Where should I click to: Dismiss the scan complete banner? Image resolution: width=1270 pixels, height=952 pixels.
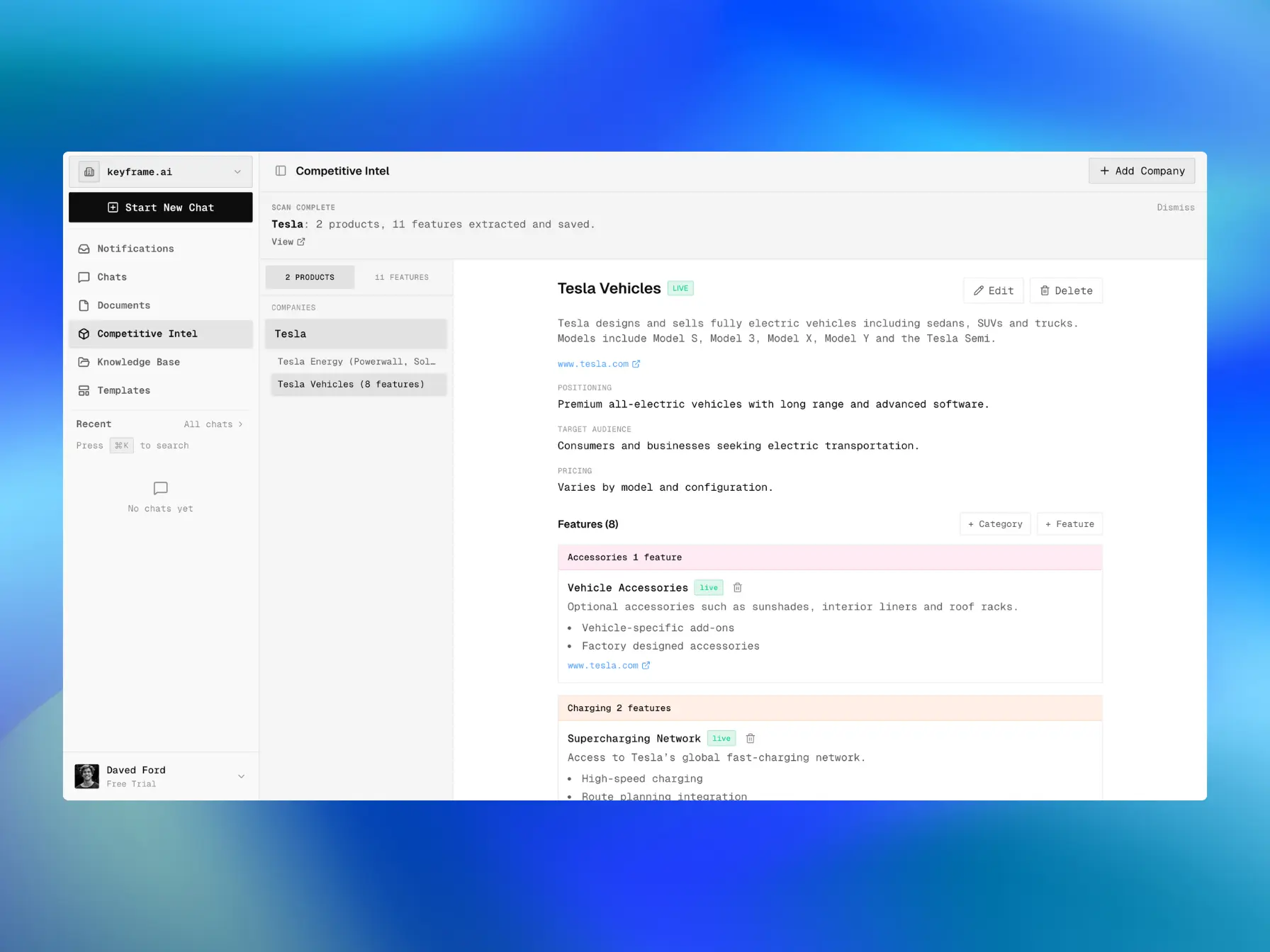pos(1175,208)
